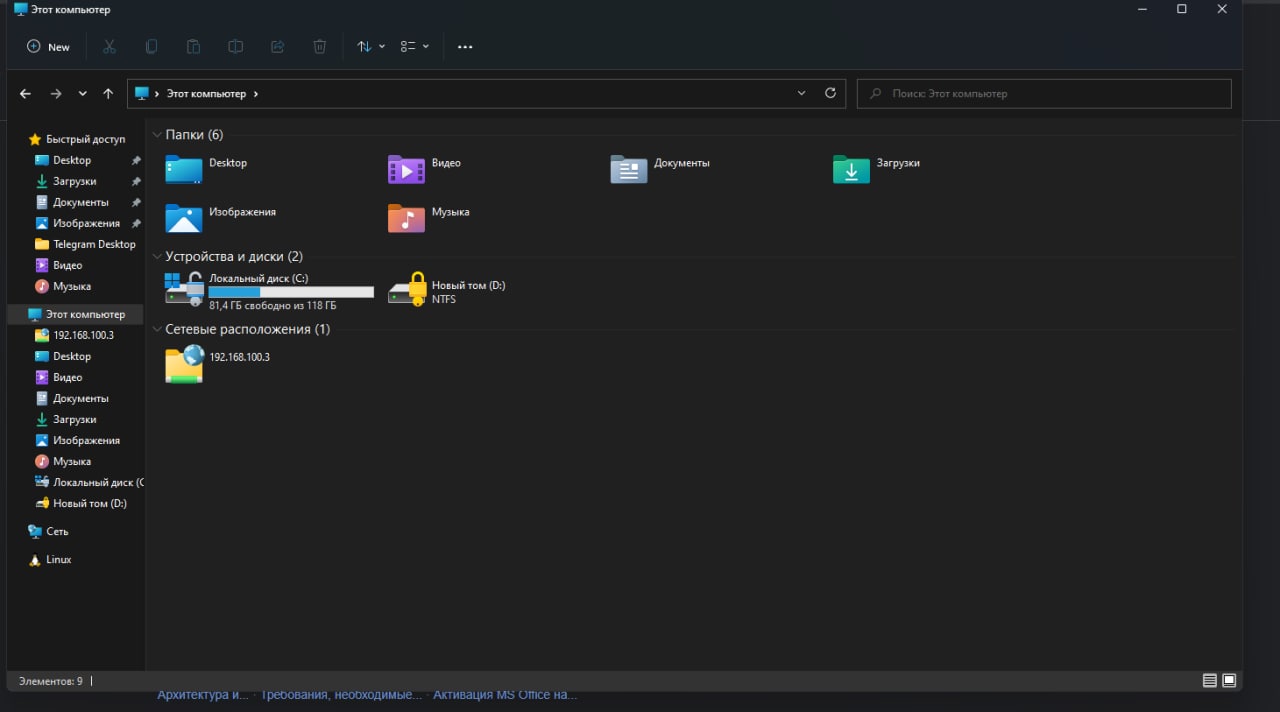The width and height of the screenshot is (1280, 712).
Task: Click the Delete trash icon
Action: [x=320, y=47]
